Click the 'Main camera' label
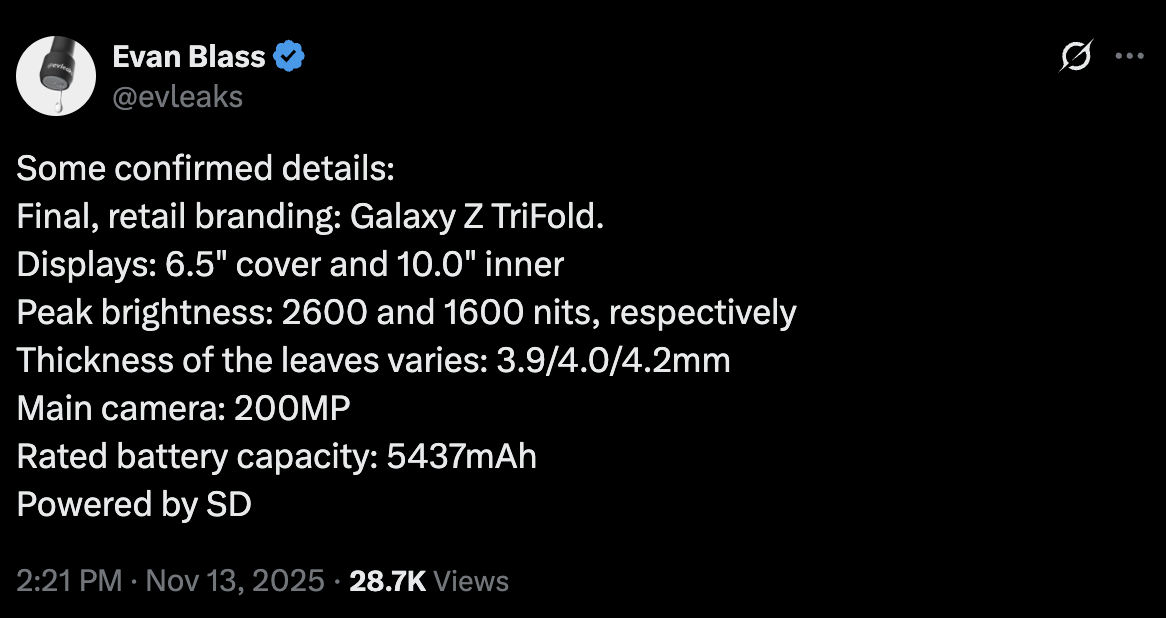This screenshot has width=1166, height=618. pyautogui.click(x=120, y=409)
